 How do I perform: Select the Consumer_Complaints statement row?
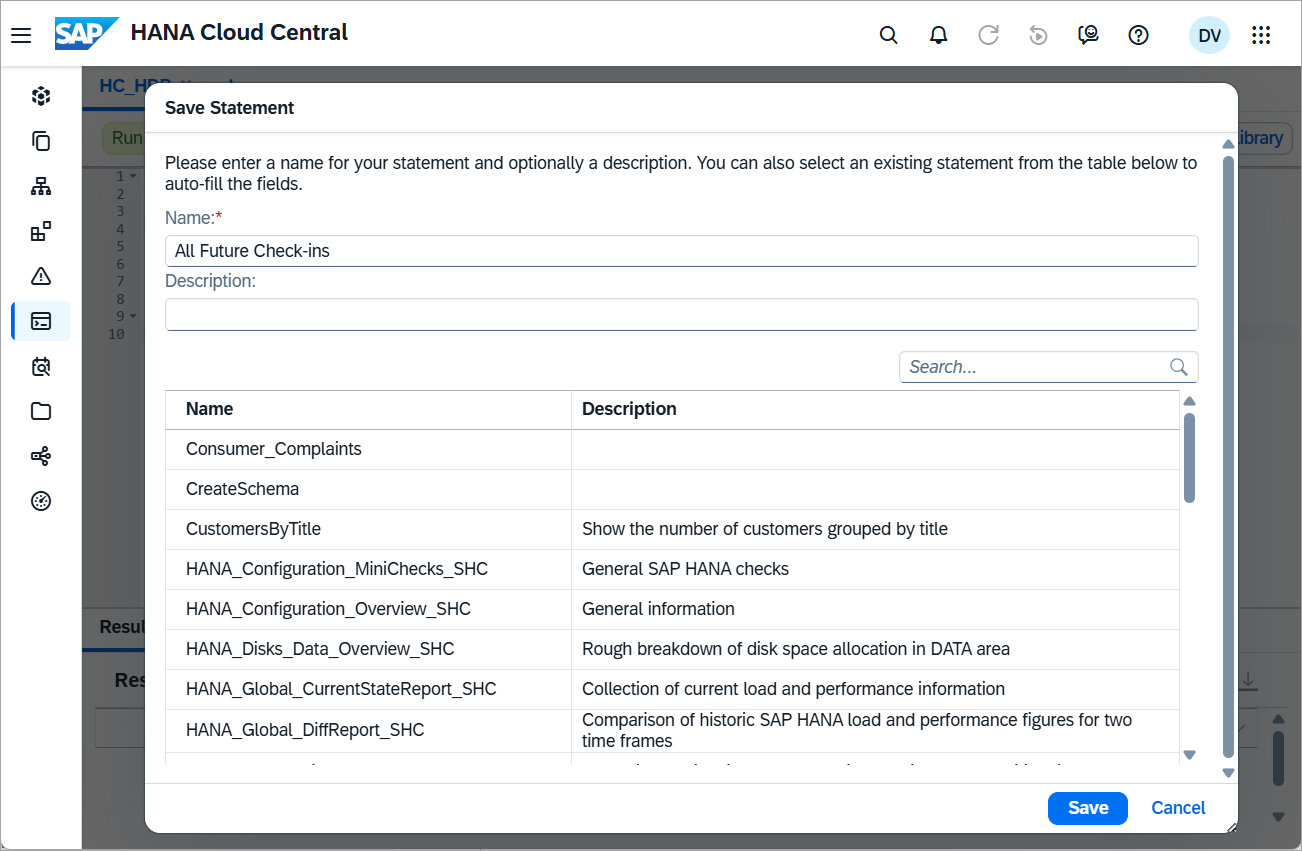(x=672, y=449)
